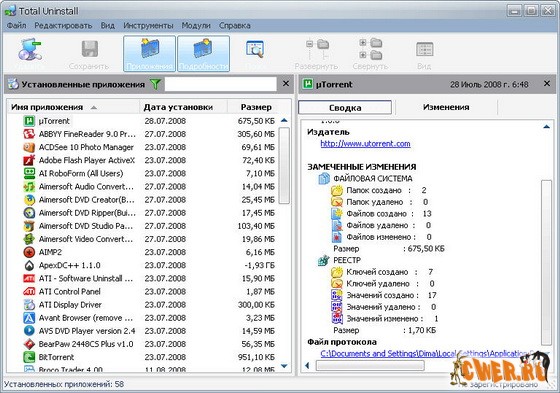Viewport: 560px width, 393px height.
Task: Open the Инструменты menu
Action: click(148, 26)
